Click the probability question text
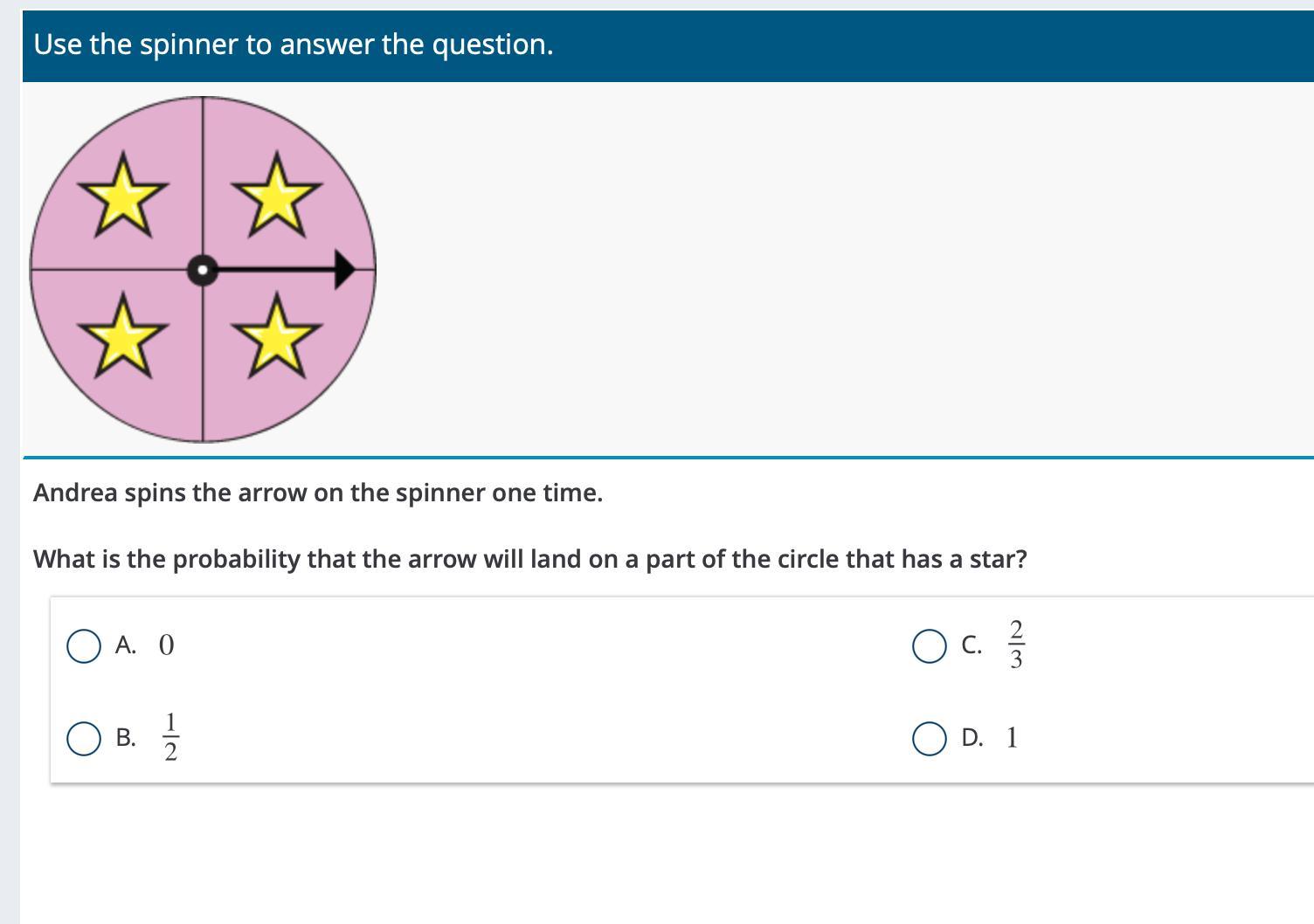 pos(530,559)
